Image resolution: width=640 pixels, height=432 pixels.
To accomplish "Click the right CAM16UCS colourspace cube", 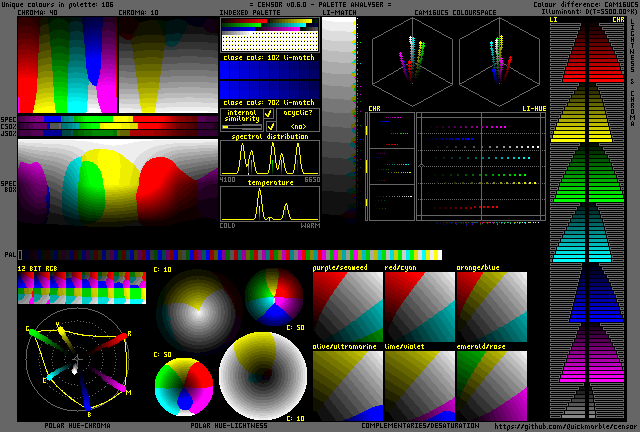I will click(499, 59).
